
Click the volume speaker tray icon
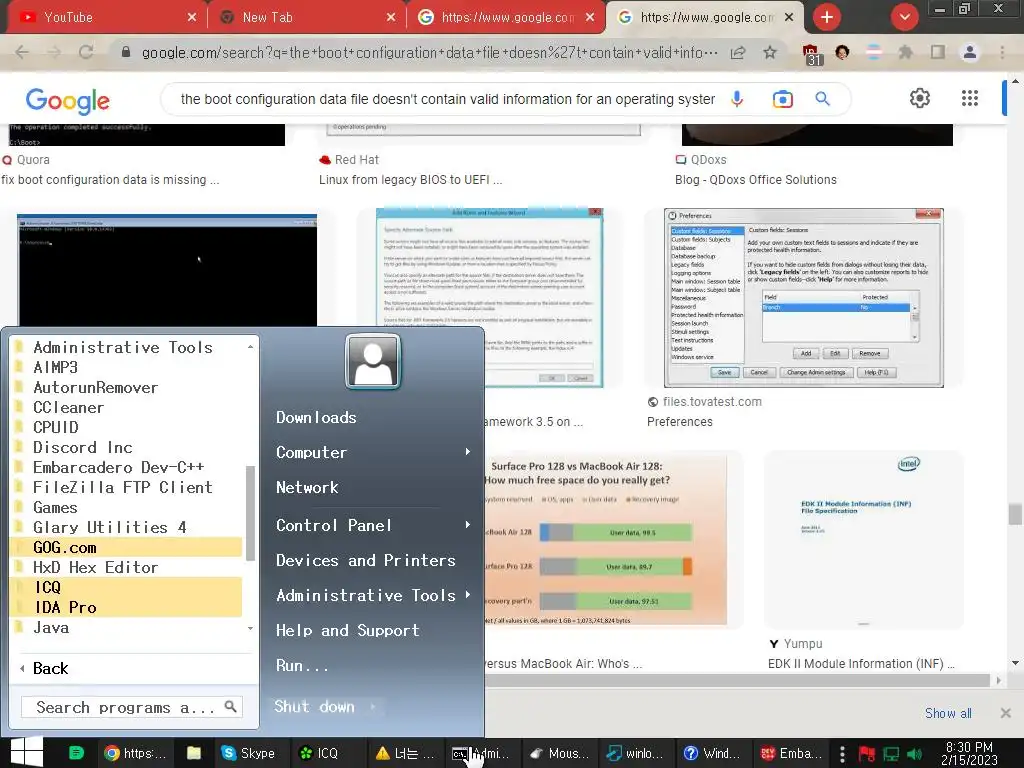click(915, 754)
